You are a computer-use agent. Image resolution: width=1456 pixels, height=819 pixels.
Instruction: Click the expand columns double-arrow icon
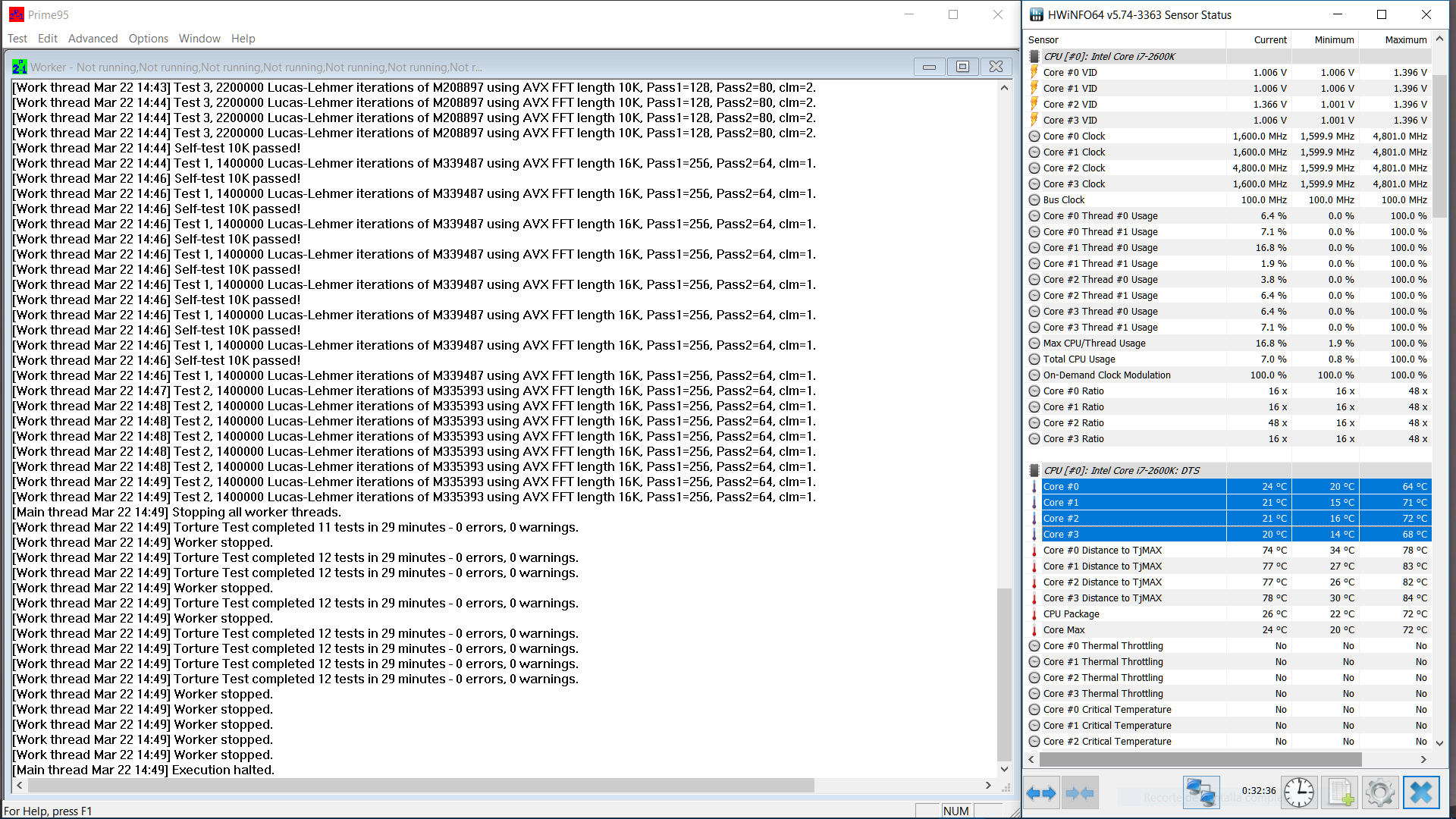pyautogui.click(x=1041, y=793)
